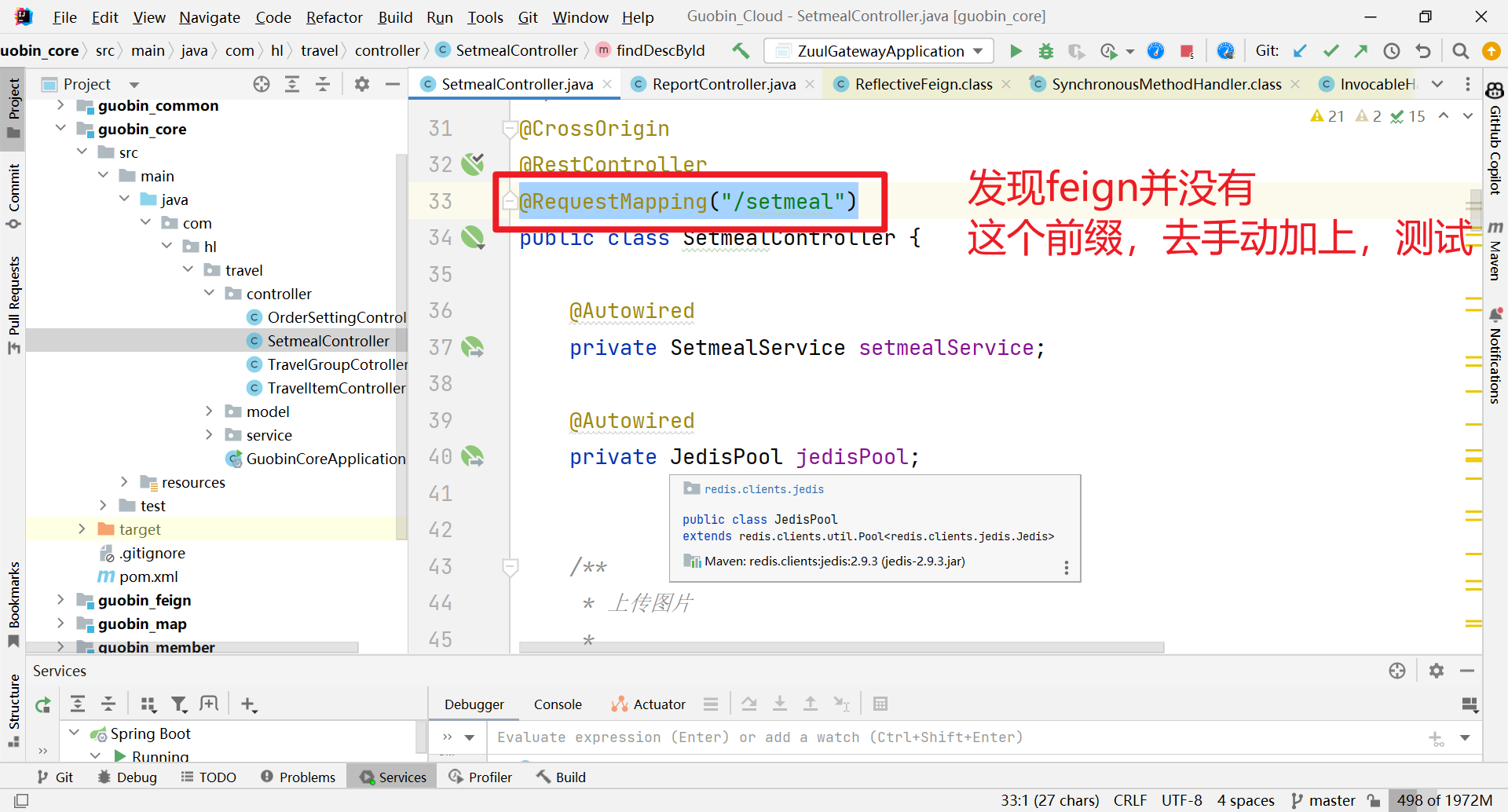The width and height of the screenshot is (1508, 812).
Task: Click the Git update project arrow icon
Action: click(x=1300, y=51)
